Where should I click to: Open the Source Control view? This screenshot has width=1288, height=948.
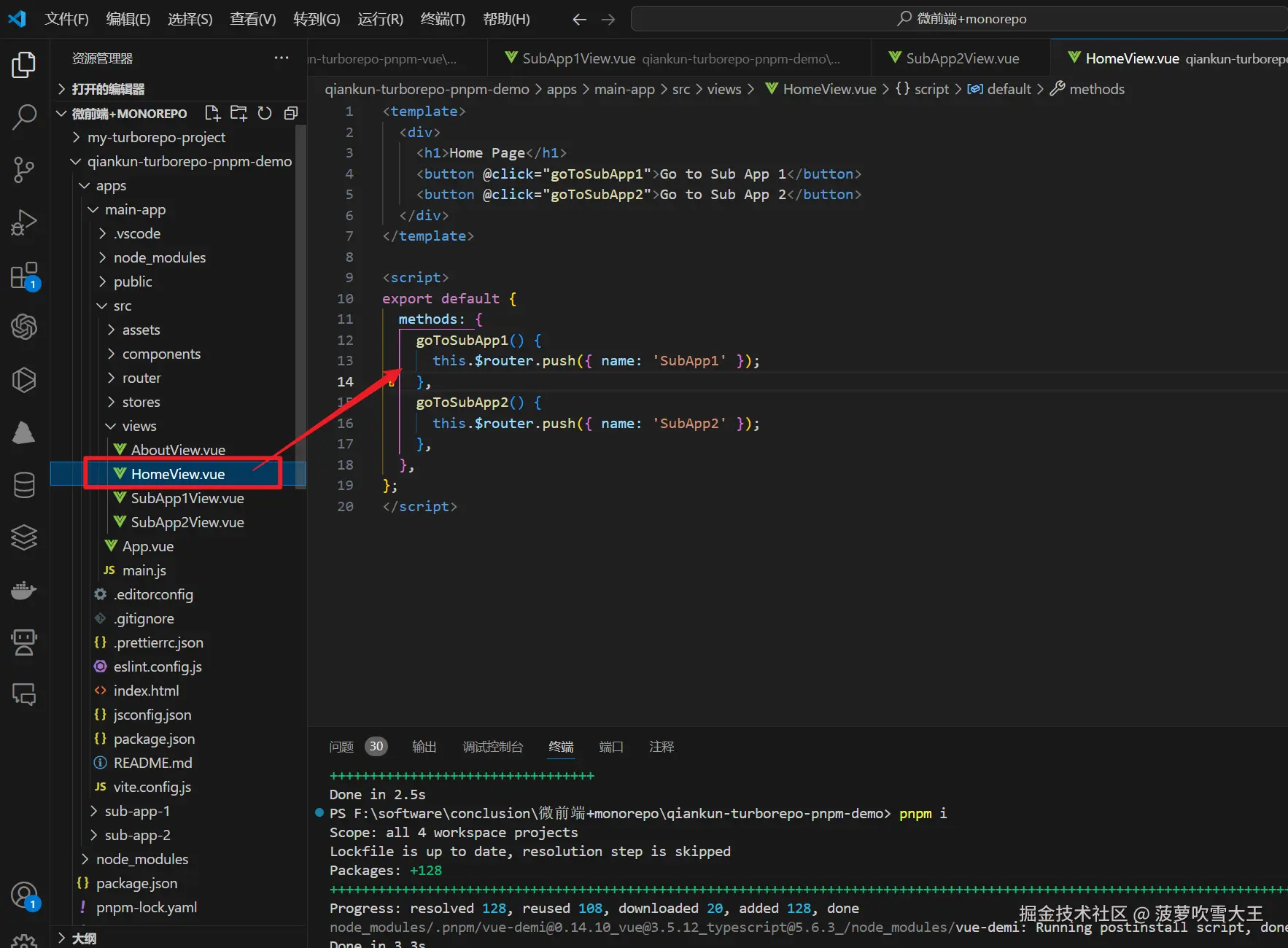click(24, 170)
